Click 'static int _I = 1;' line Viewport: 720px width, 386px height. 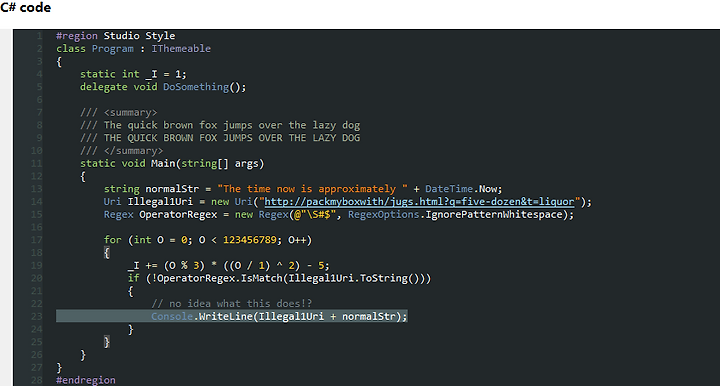tap(133, 74)
